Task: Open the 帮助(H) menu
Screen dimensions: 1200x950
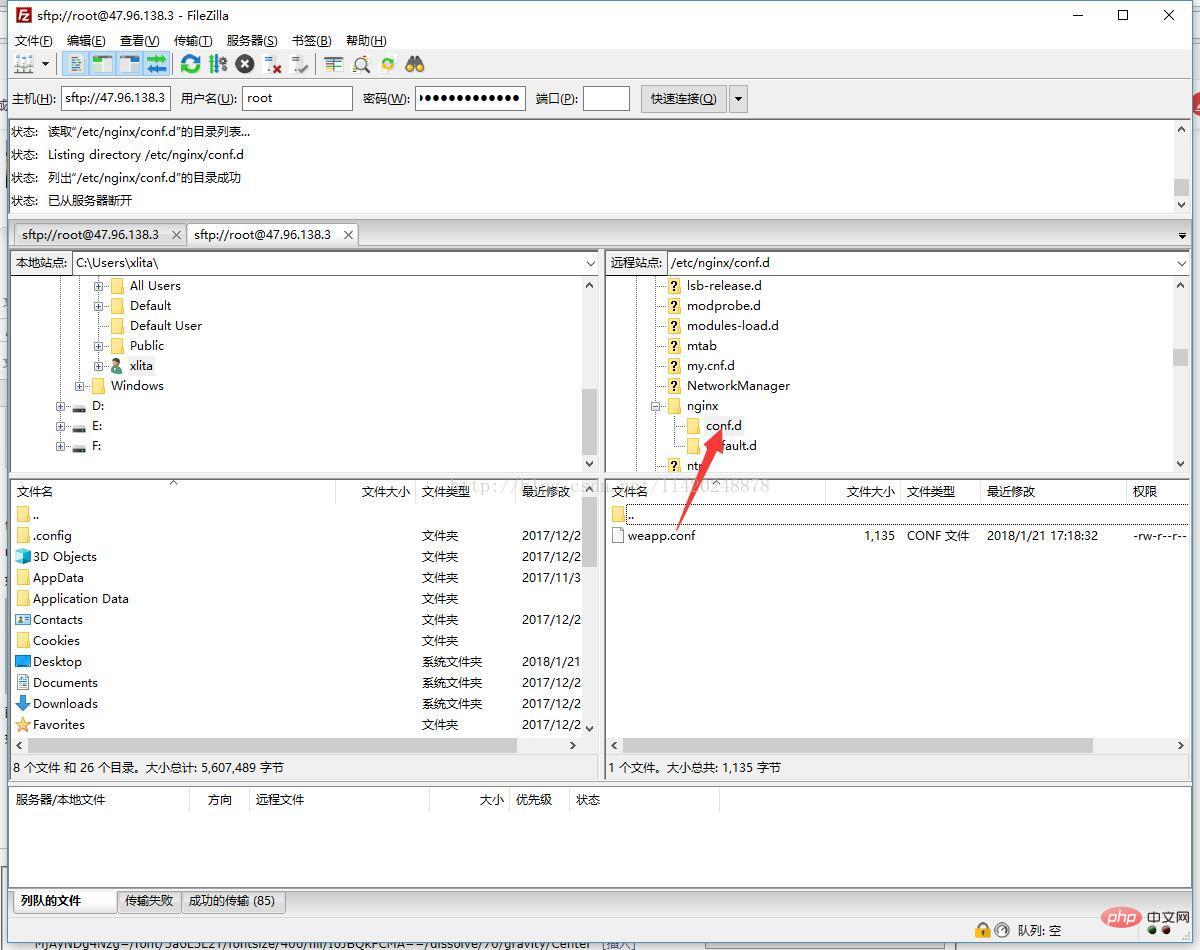Action: click(x=365, y=40)
